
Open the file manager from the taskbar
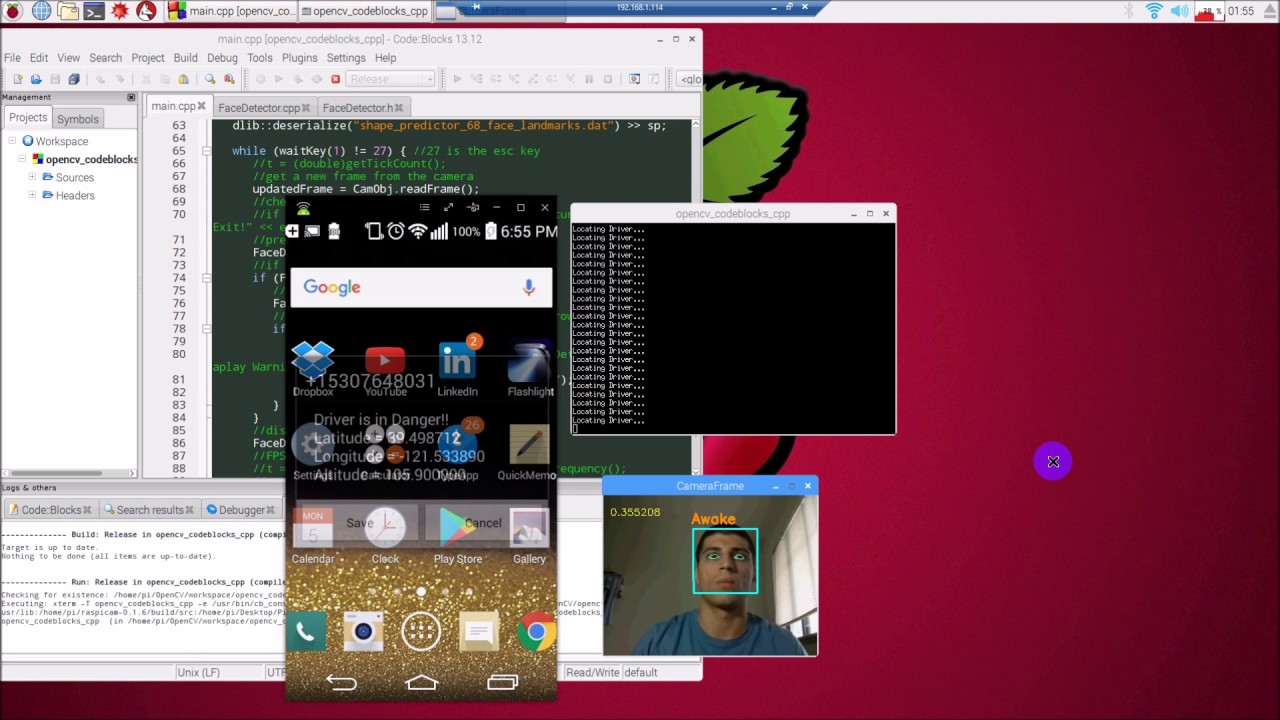pyautogui.click(x=67, y=11)
